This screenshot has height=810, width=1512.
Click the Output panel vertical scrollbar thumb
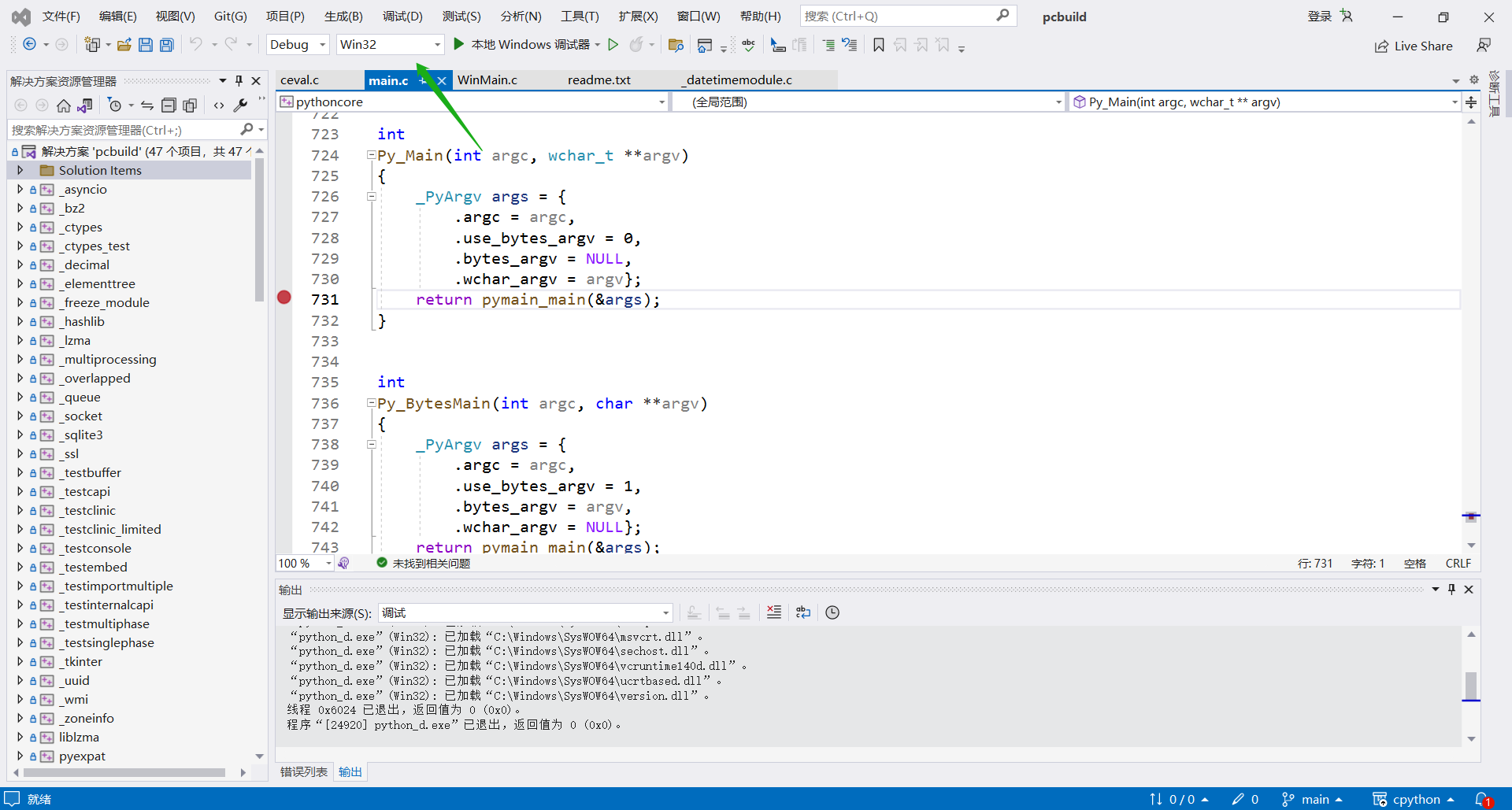tap(1470, 685)
